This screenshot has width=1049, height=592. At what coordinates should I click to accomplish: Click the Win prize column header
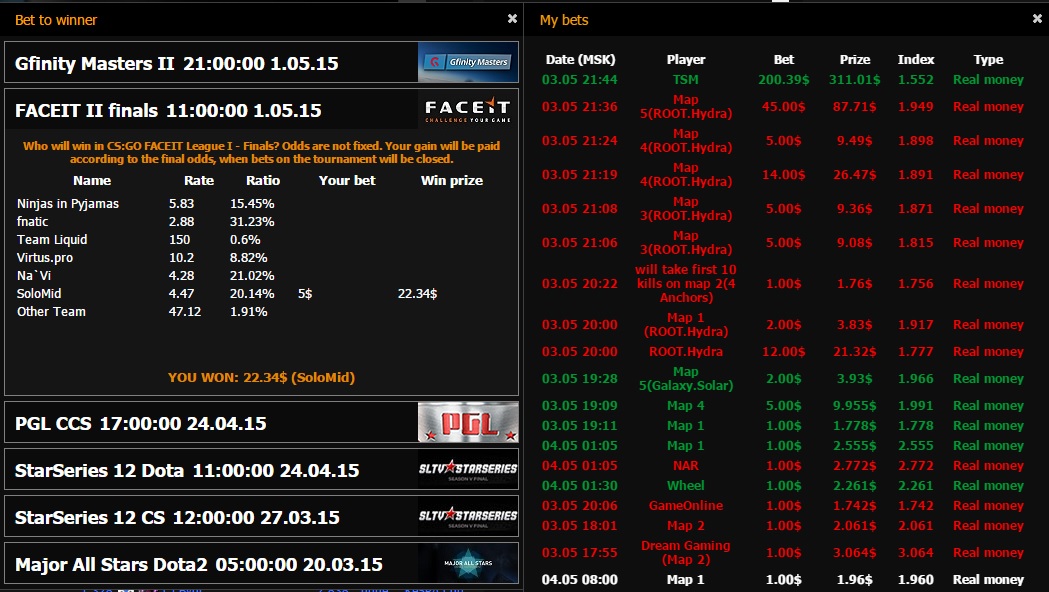[x=452, y=181]
